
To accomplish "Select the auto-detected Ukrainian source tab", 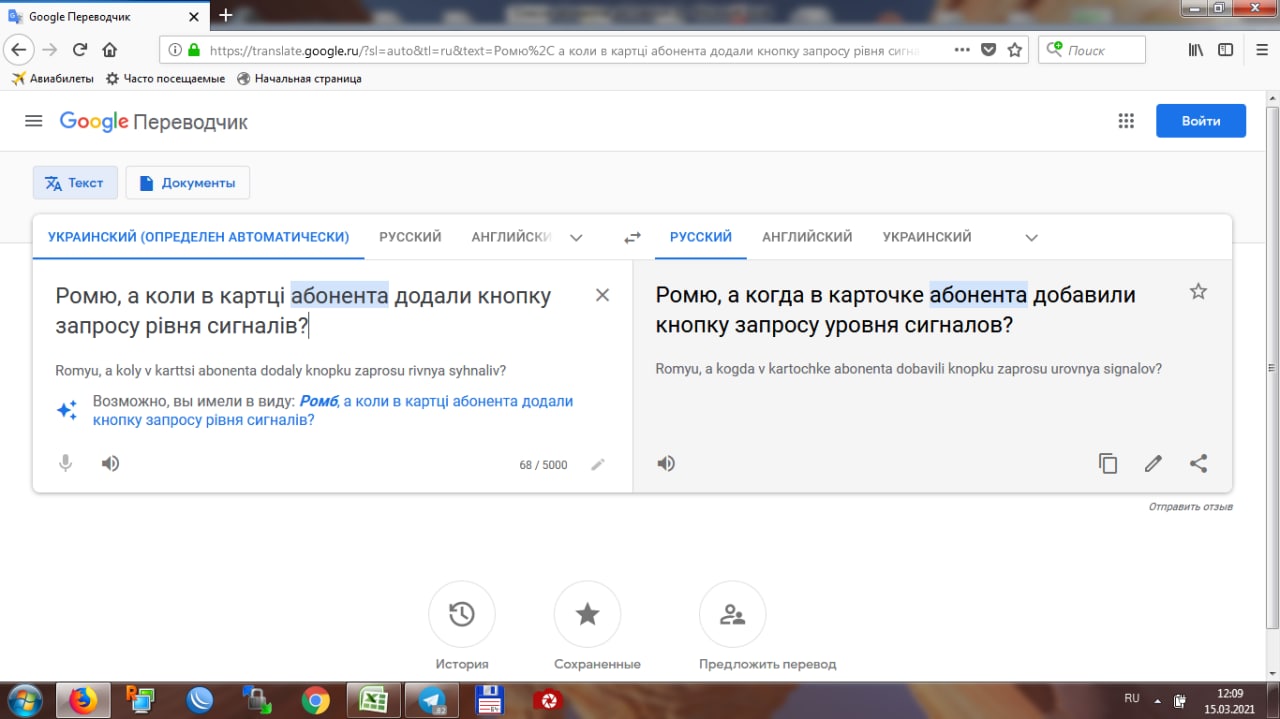I will [x=198, y=237].
